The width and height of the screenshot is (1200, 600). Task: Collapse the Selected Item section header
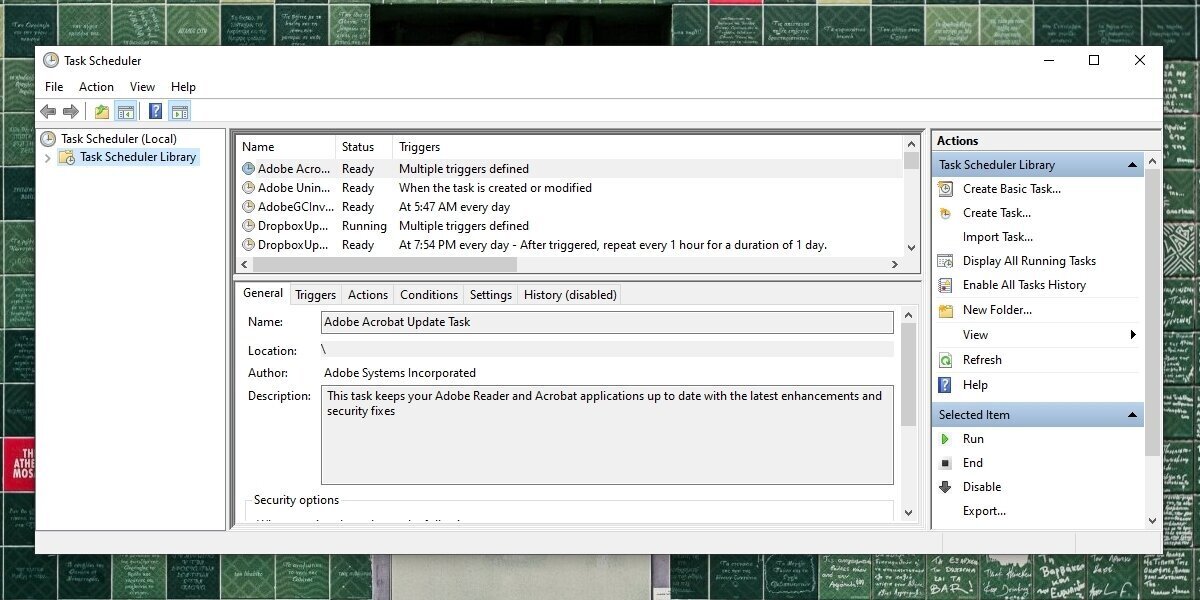[x=1133, y=415]
